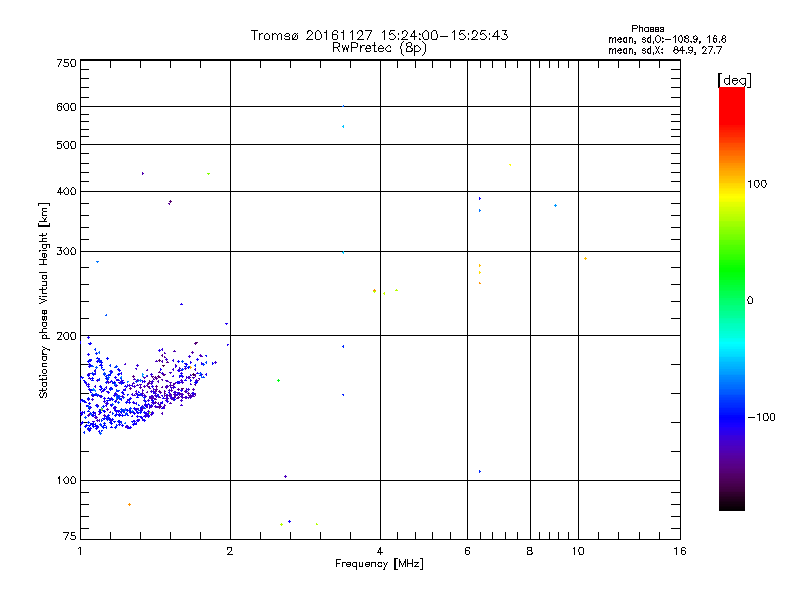Click the x-axis tick label '16'

680,551
